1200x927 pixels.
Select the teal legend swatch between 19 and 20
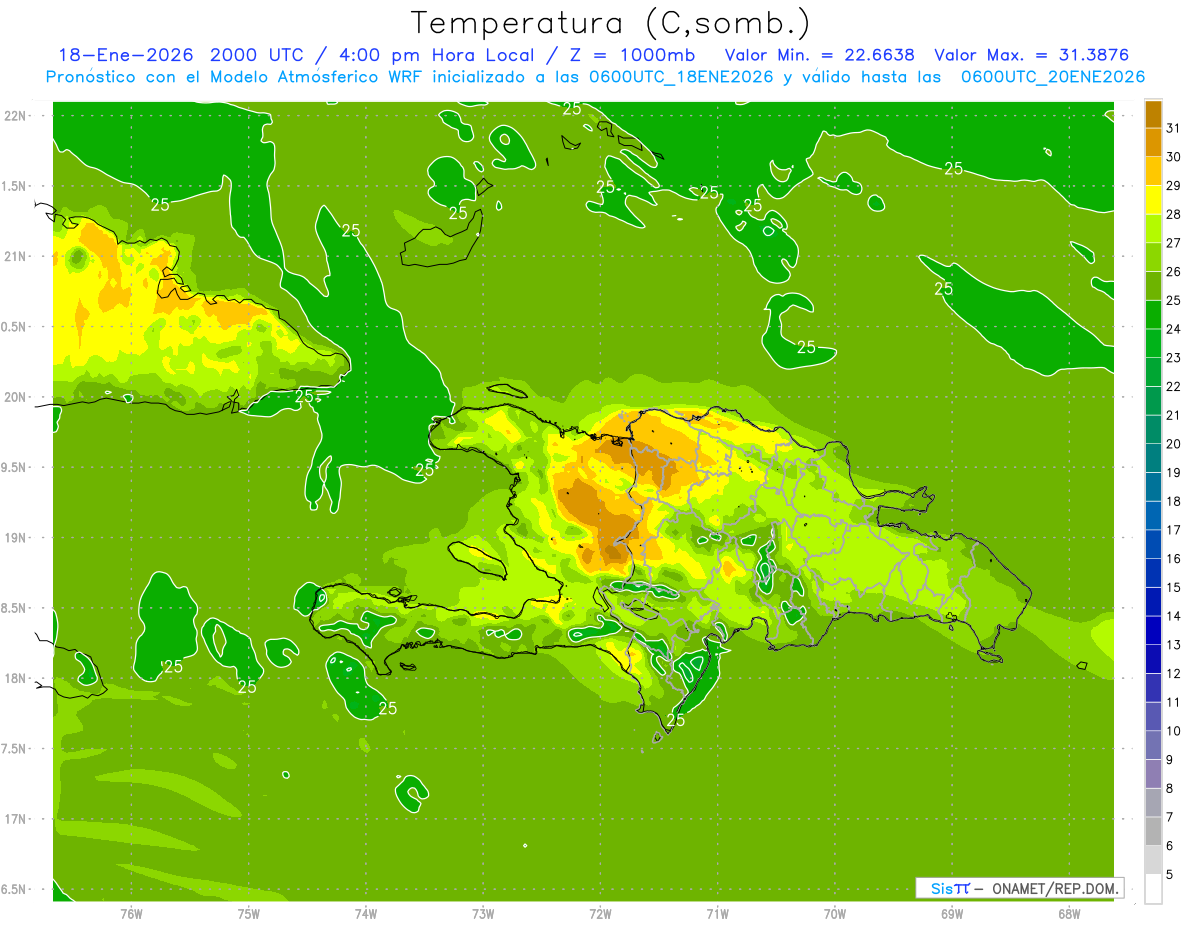pyautogui.click(x=1153, y=458)
